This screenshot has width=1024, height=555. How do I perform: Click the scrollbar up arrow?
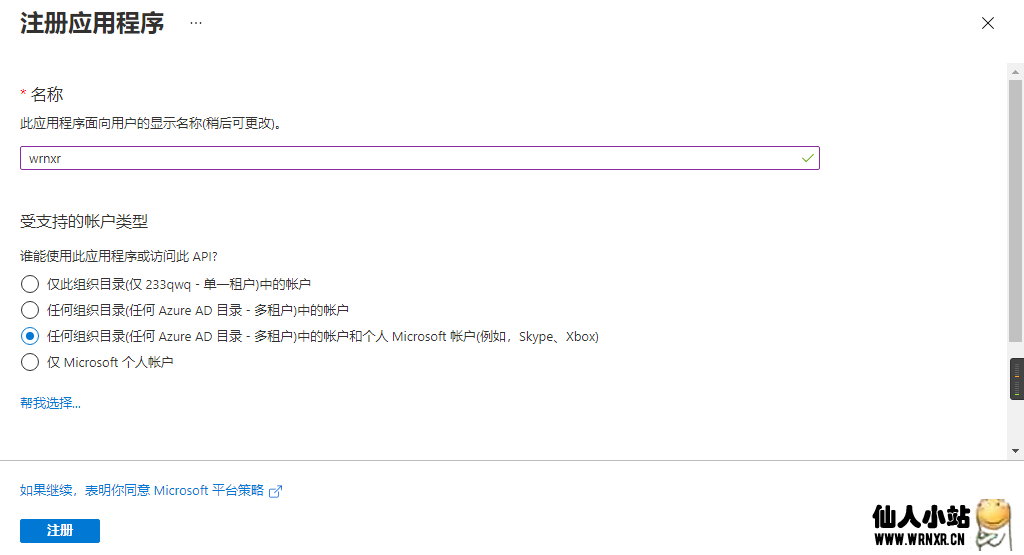[1015, 72]
